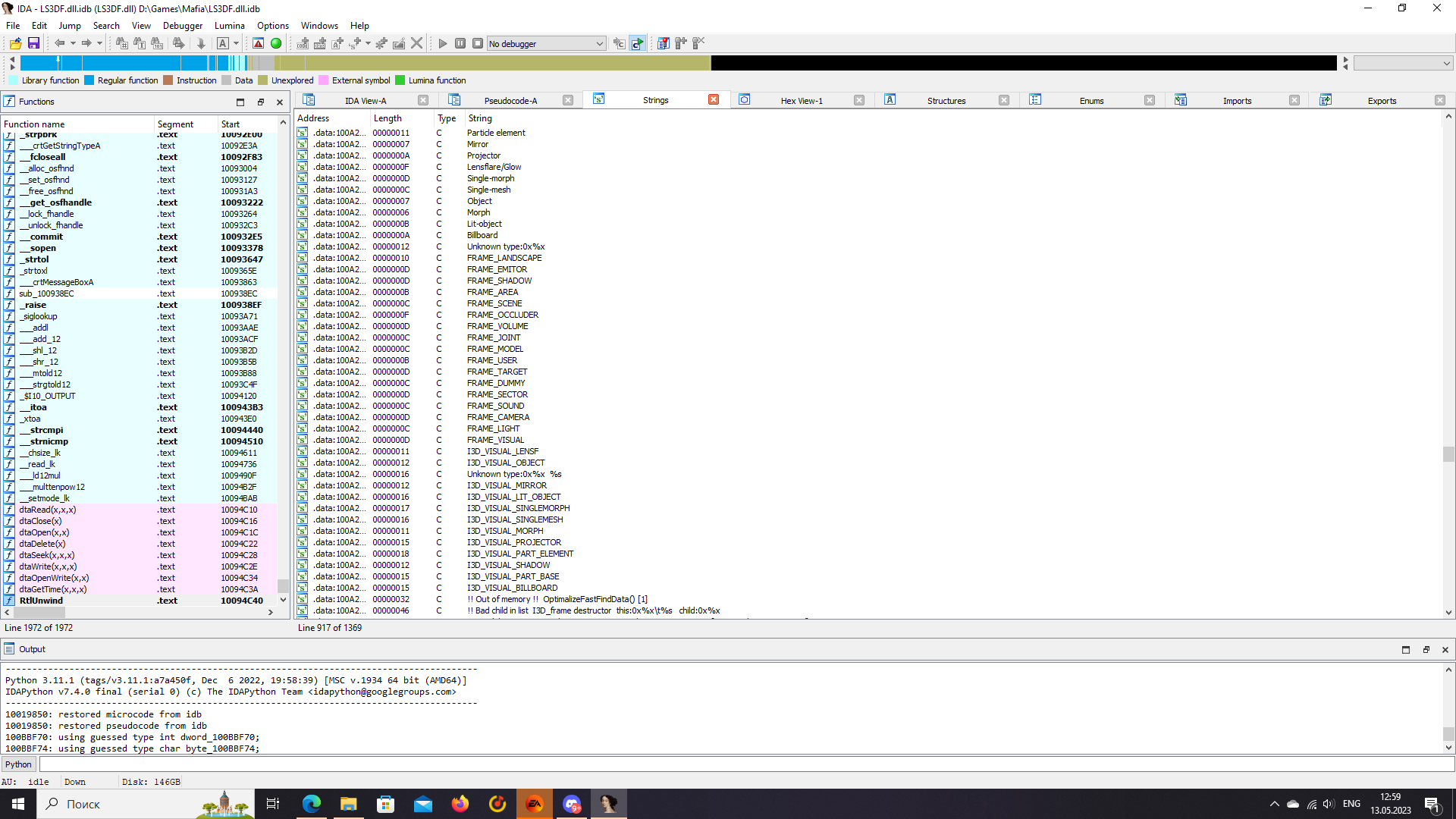
Task: Click the Save database icon
Action: pyautogui.click(x=33, y=43)
